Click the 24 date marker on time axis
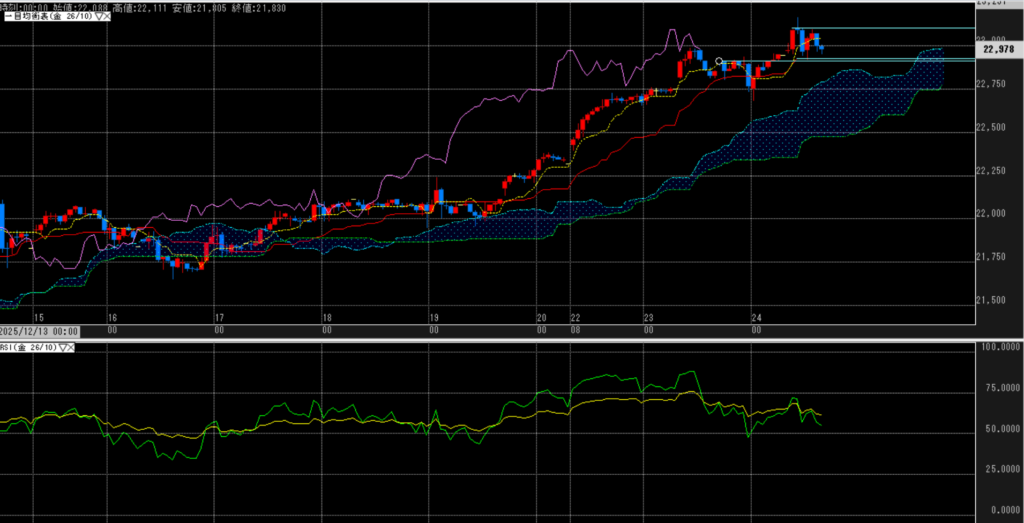1024x523 pixels. click(x=756, y=316)
